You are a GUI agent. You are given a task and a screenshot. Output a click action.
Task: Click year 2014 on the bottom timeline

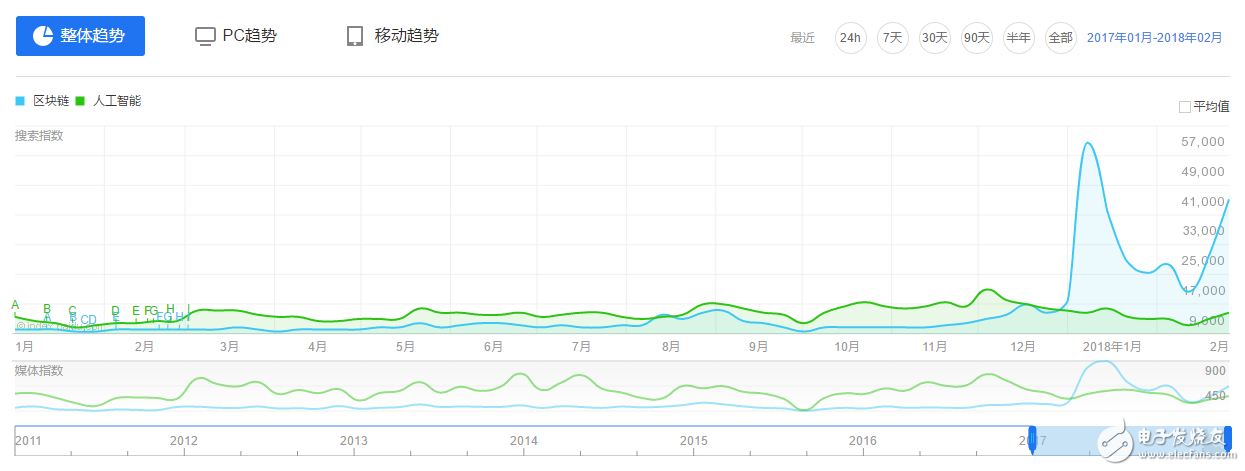click(524, 440)
